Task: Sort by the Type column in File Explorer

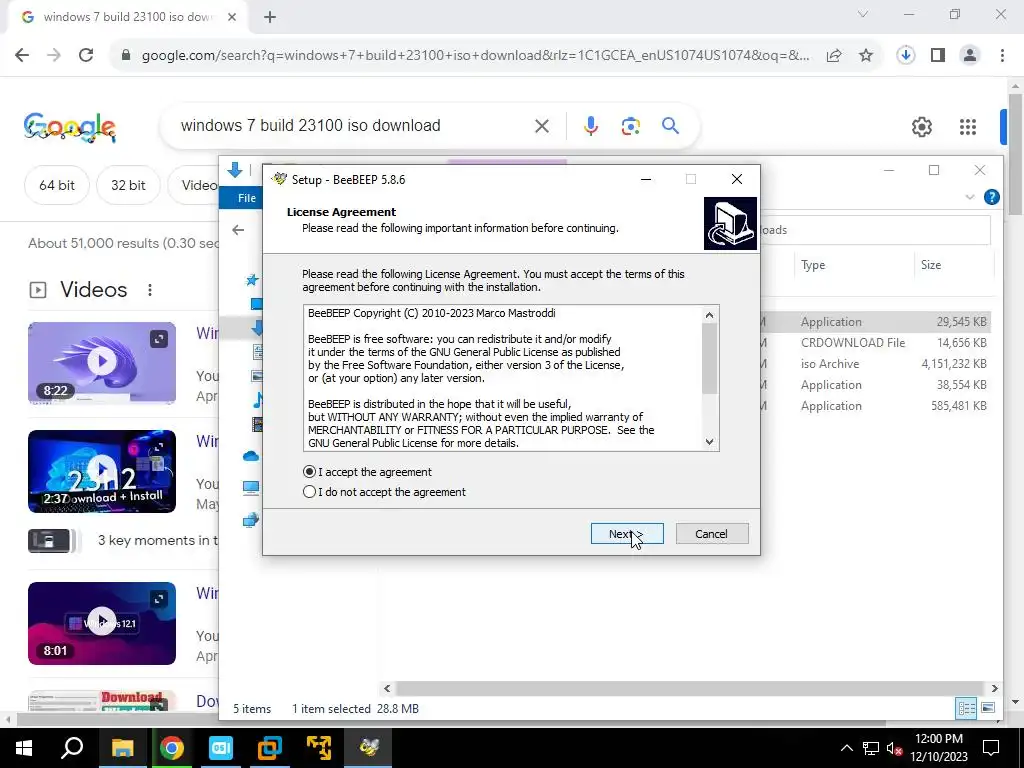Action: pos(813,264)
